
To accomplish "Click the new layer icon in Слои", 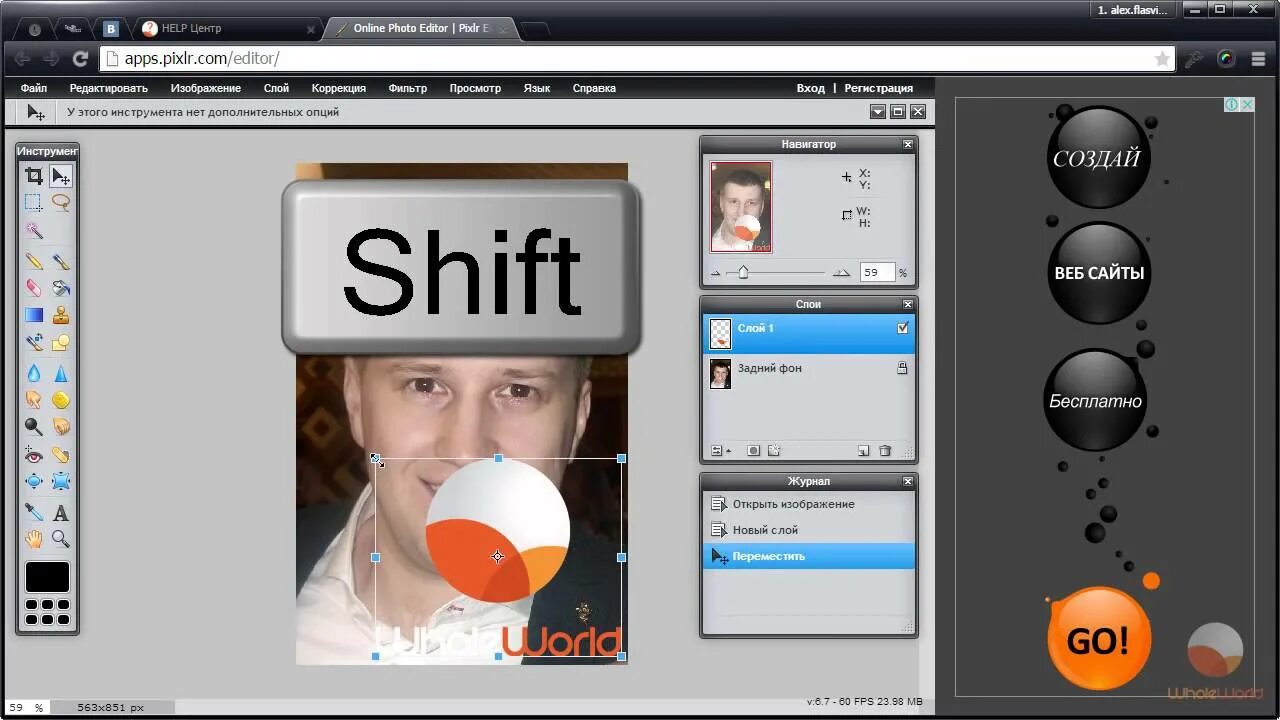I will point(864,451).
